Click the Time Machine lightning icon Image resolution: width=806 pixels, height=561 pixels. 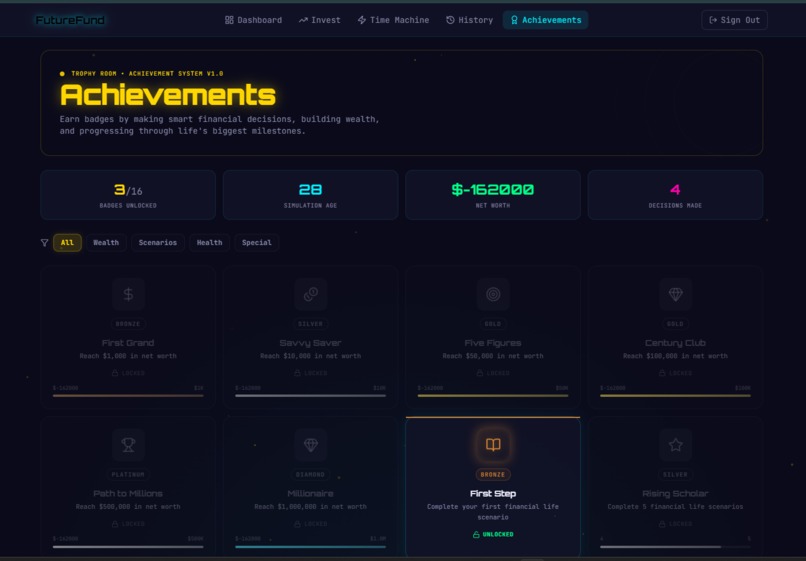(x=362, y=20)
